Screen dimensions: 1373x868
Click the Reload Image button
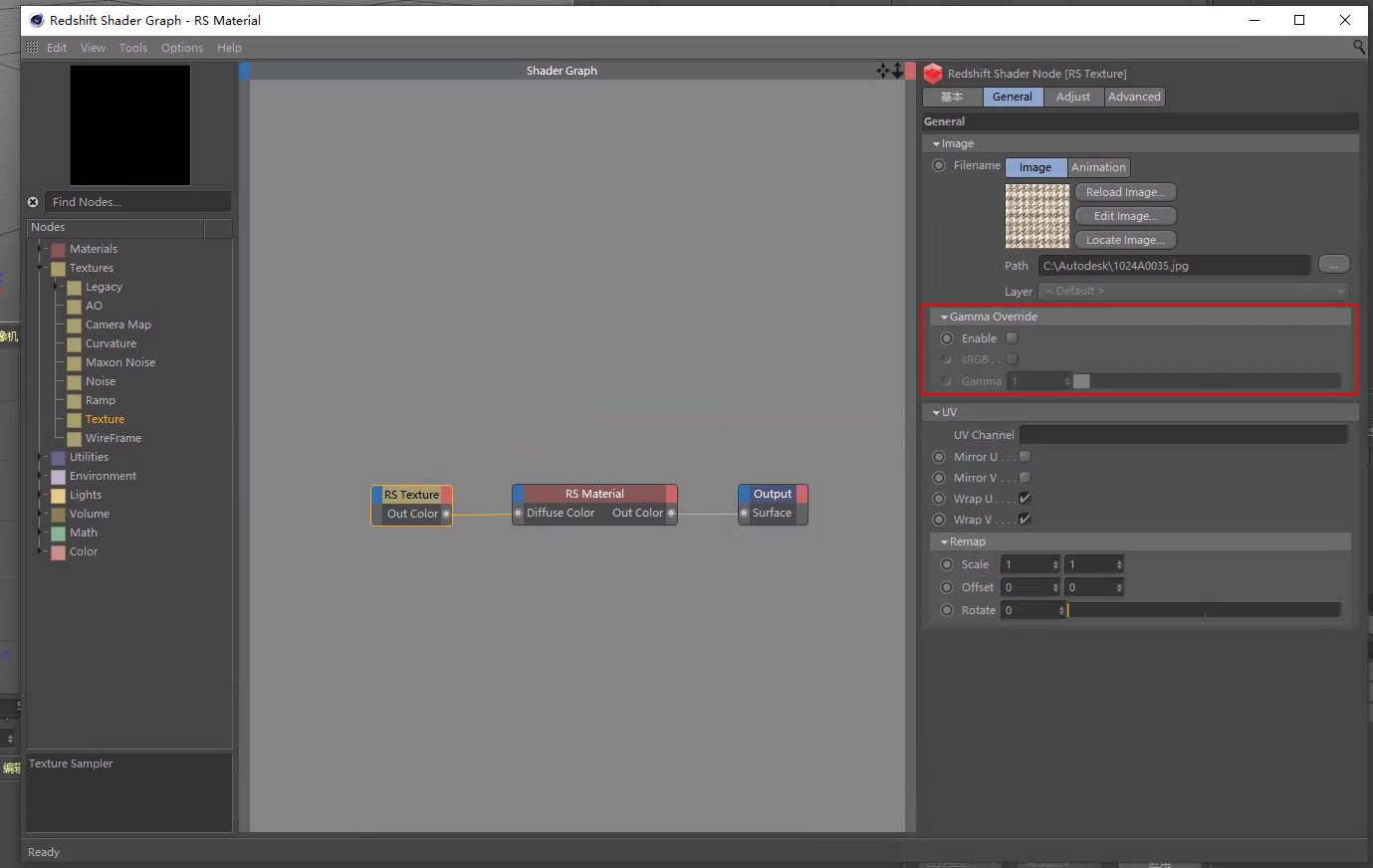[x=1125, y=192]
